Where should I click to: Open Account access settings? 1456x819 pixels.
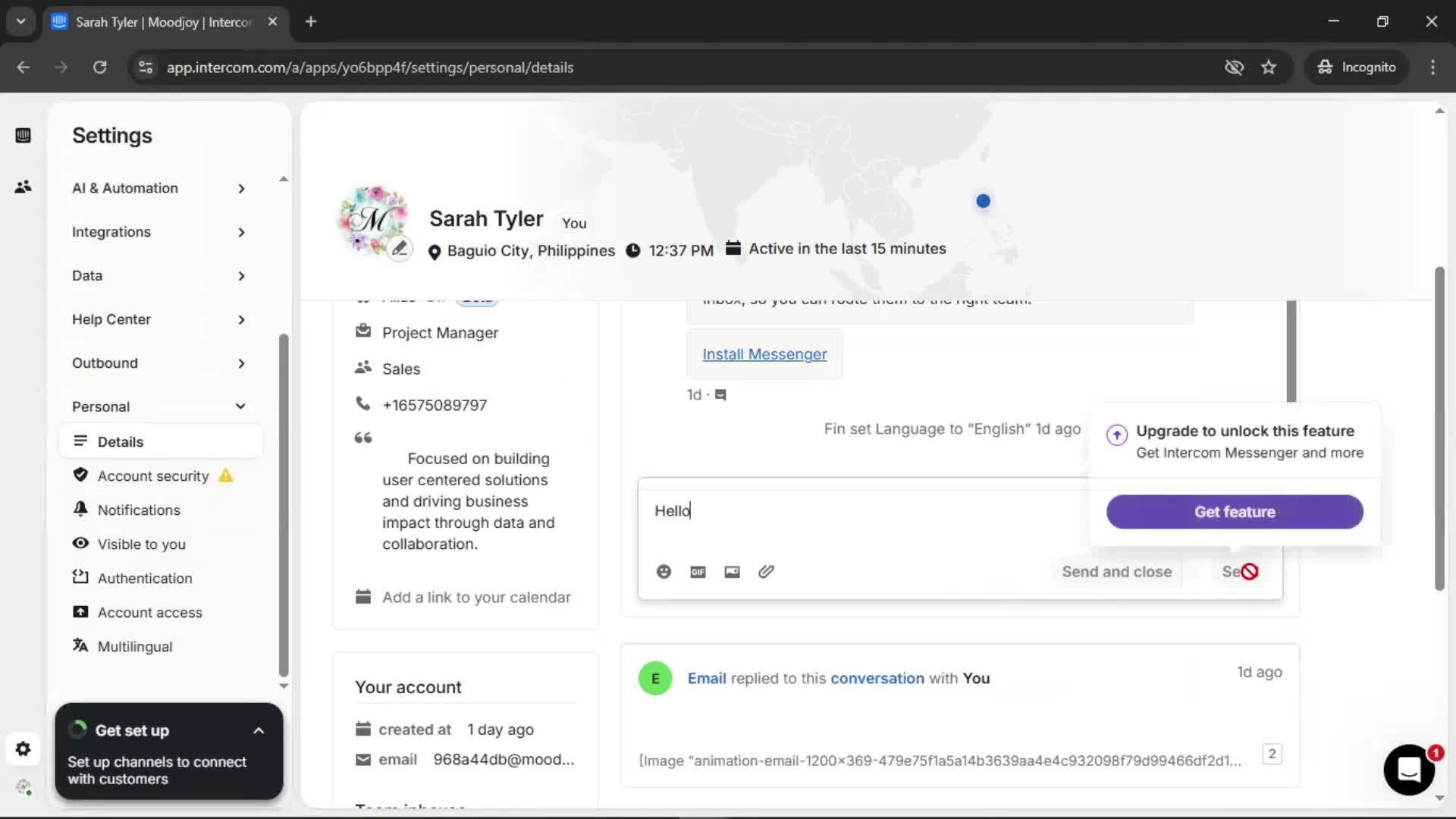coord(149,613)
